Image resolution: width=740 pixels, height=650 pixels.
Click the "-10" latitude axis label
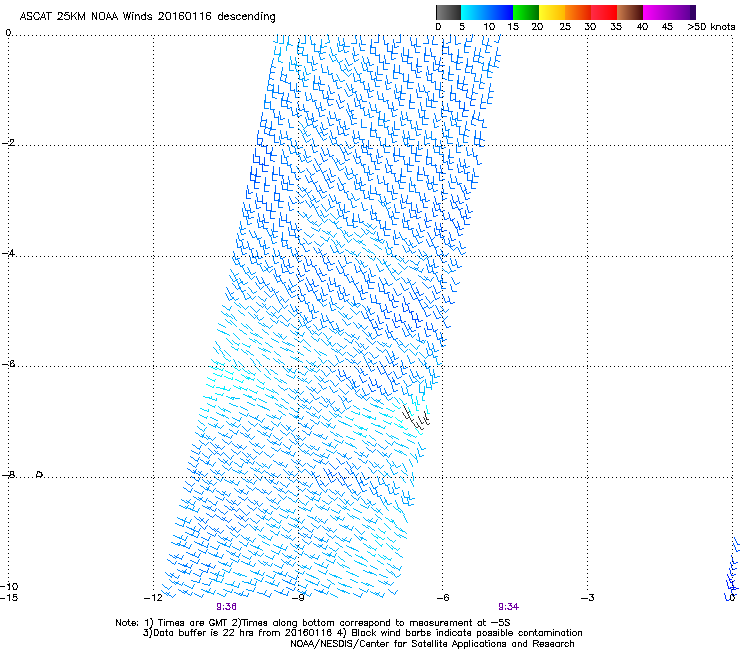coord(9,586)
